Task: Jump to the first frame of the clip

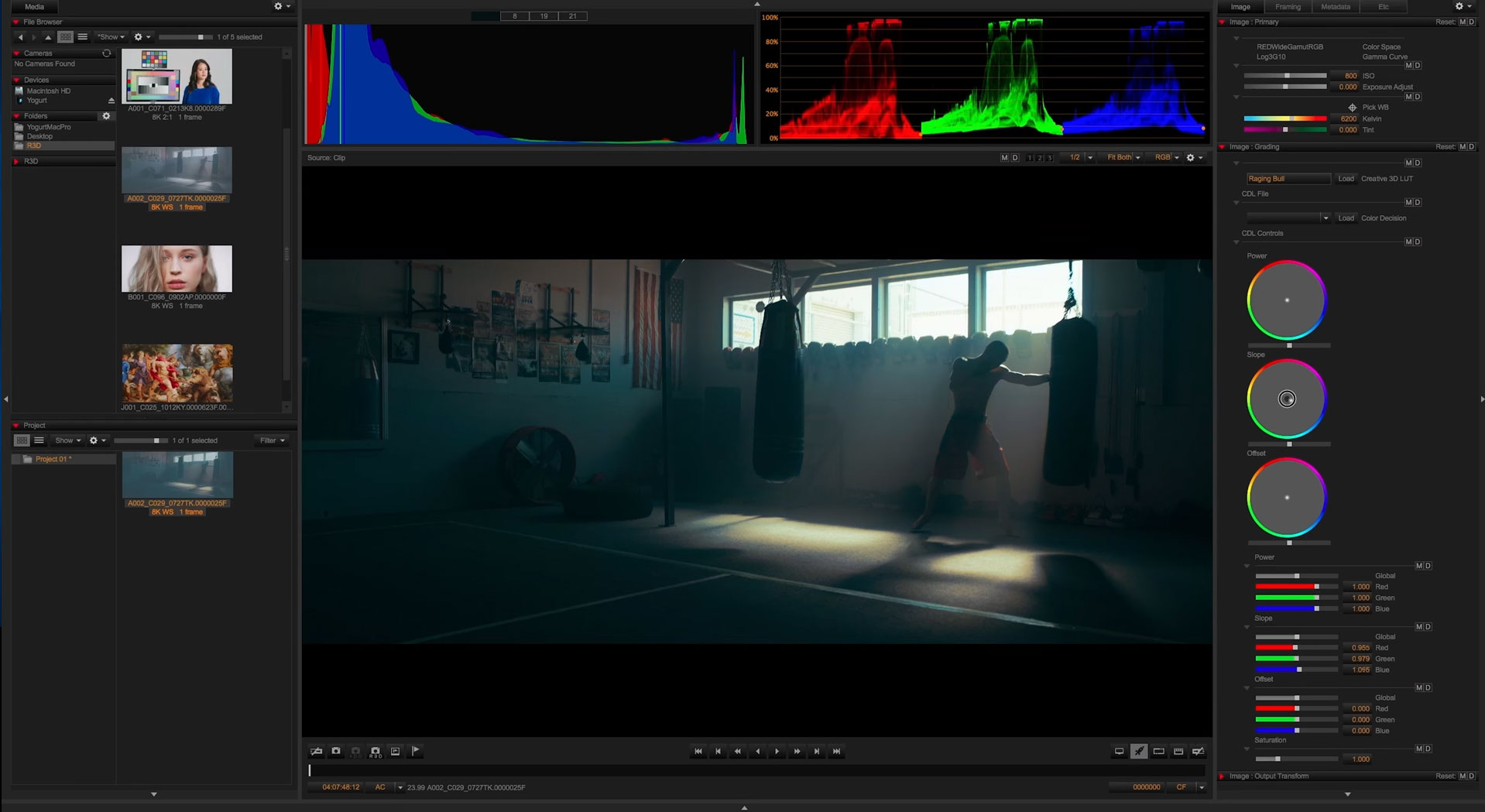Action: (x=698, y=751)
